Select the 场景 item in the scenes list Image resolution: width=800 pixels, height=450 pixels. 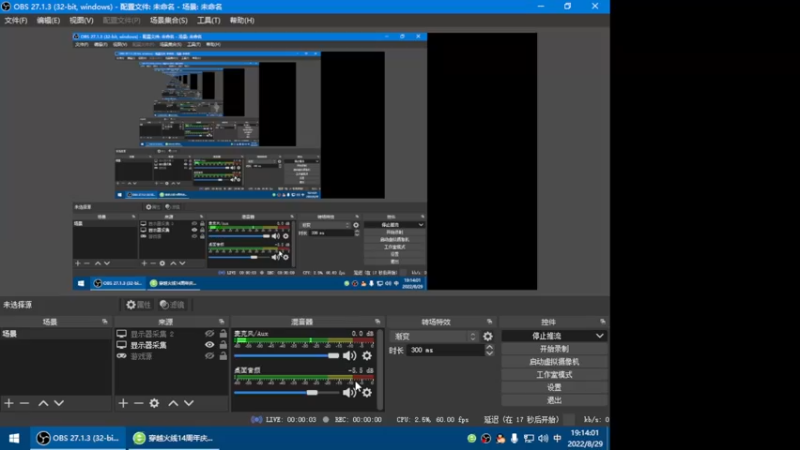56,334
